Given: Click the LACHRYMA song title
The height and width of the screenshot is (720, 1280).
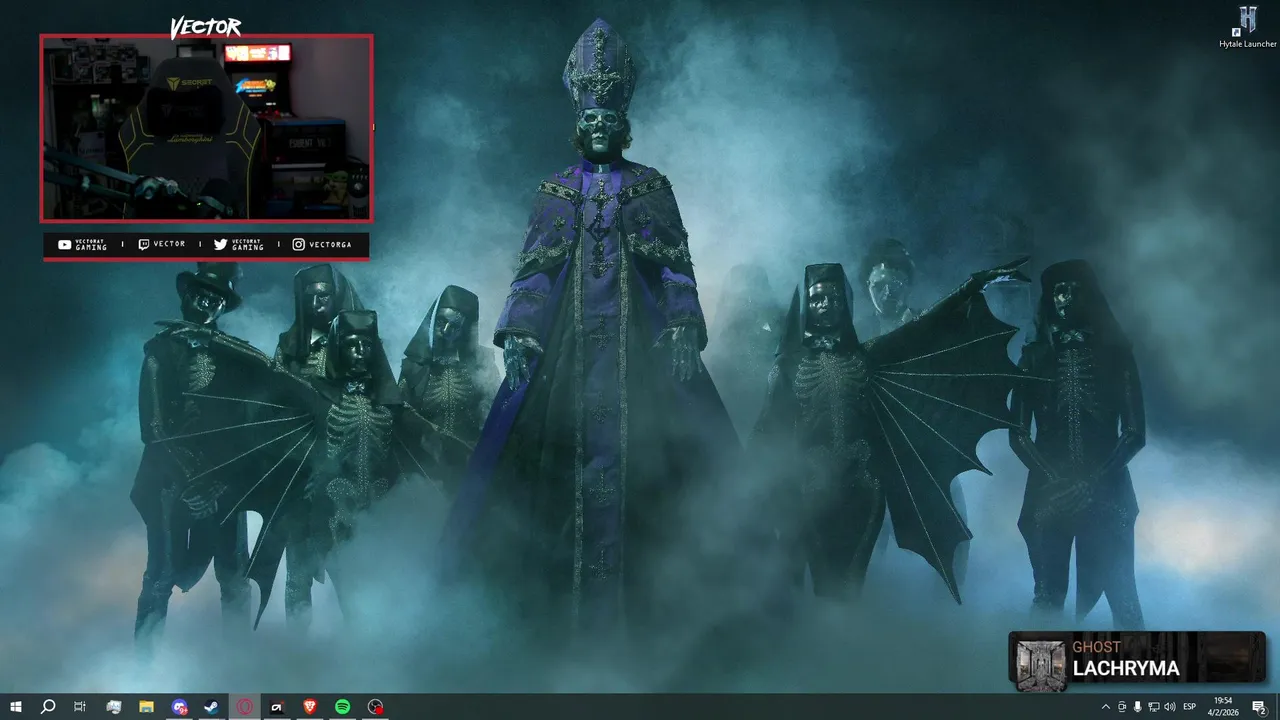Looking at the screenshot, I should coord(1126,669).
